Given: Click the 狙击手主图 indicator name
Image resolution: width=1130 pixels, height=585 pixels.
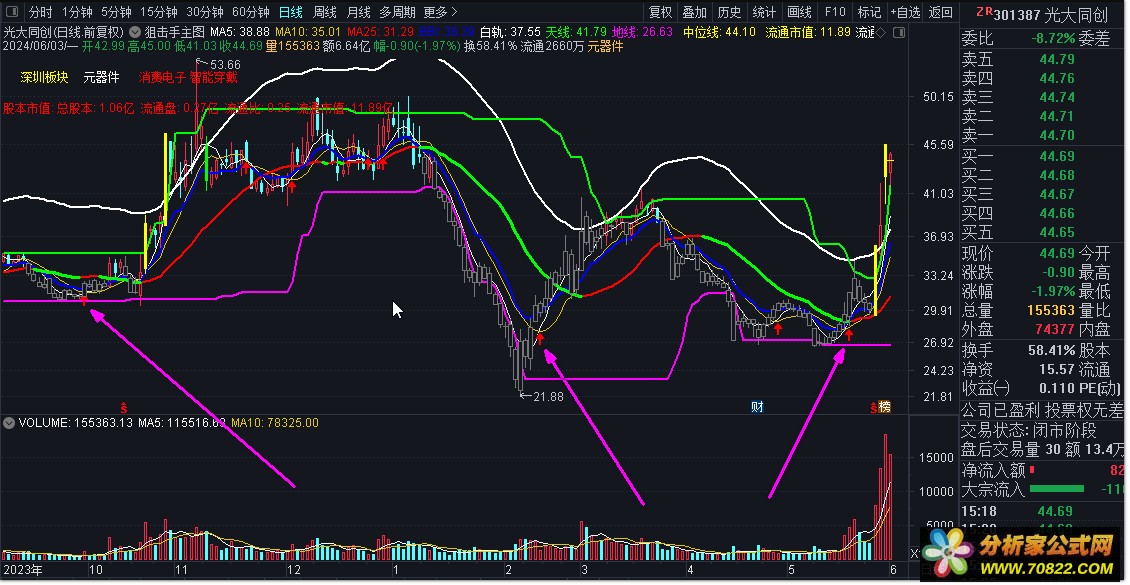Looking at the screenshot, I should pyautogui.click(x=174, y=32).
